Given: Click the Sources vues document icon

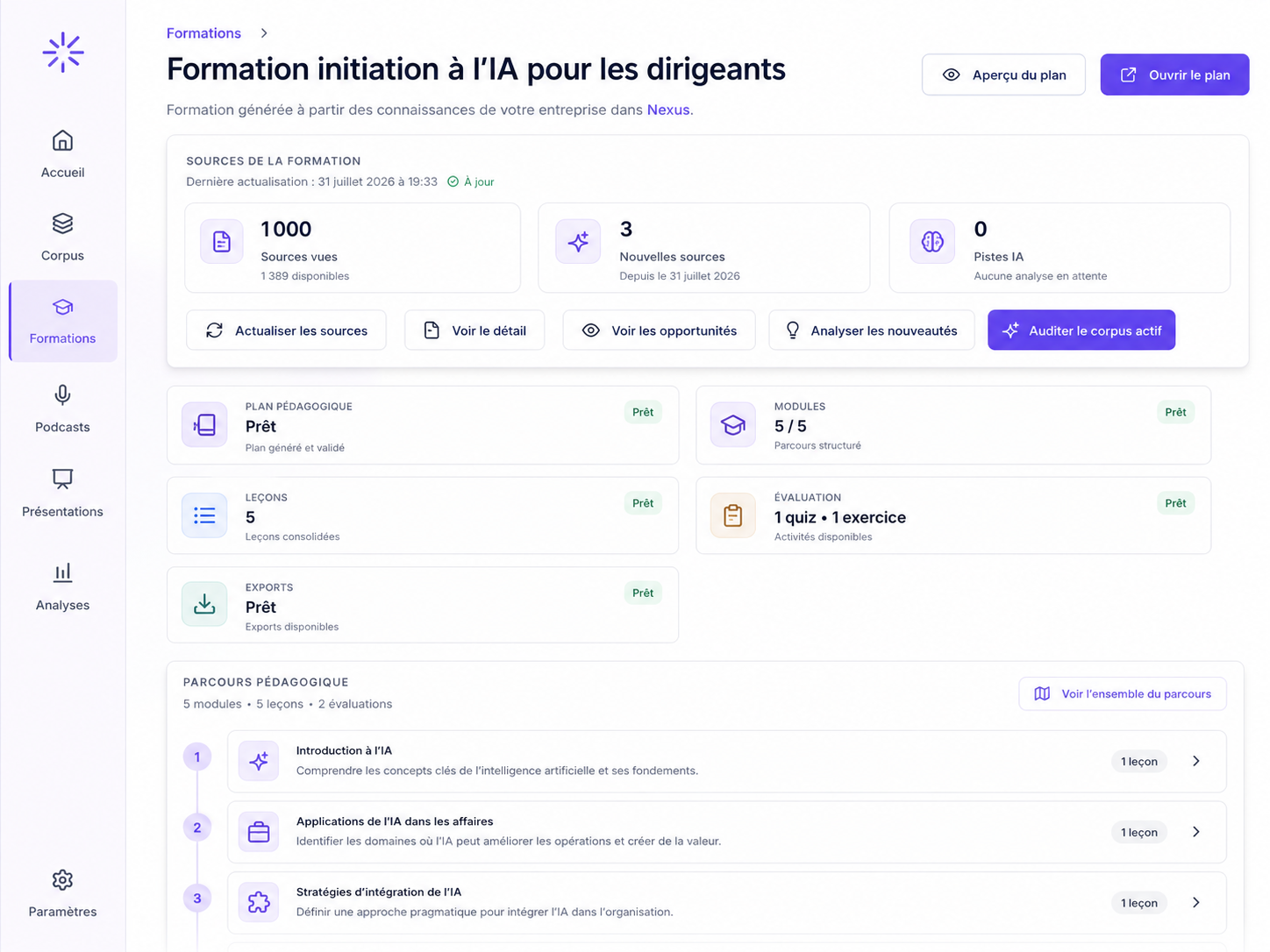Looking at the screenshot, I should pos(222,241).
